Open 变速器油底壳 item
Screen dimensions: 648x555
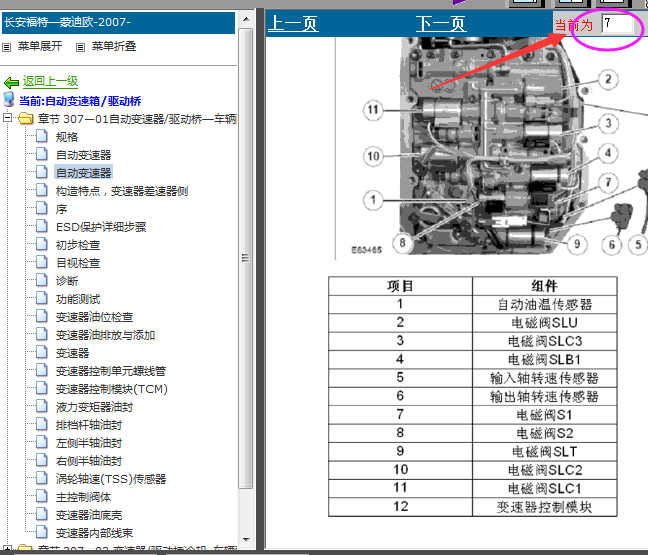click(89, 515)
